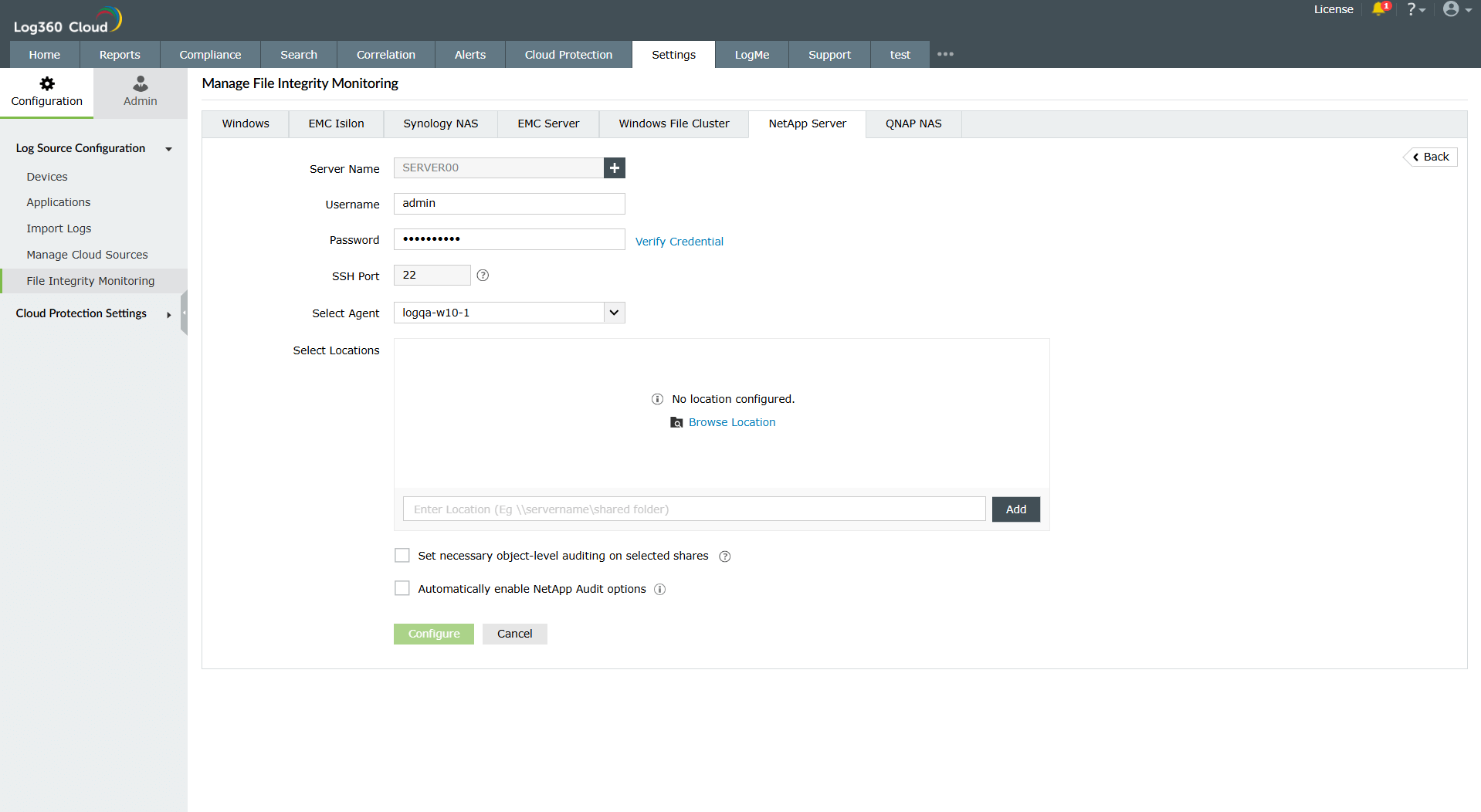Viewport: 1481px width, 812px height.
Task: Click the SSH Port help icon
Action: (483, 275)
